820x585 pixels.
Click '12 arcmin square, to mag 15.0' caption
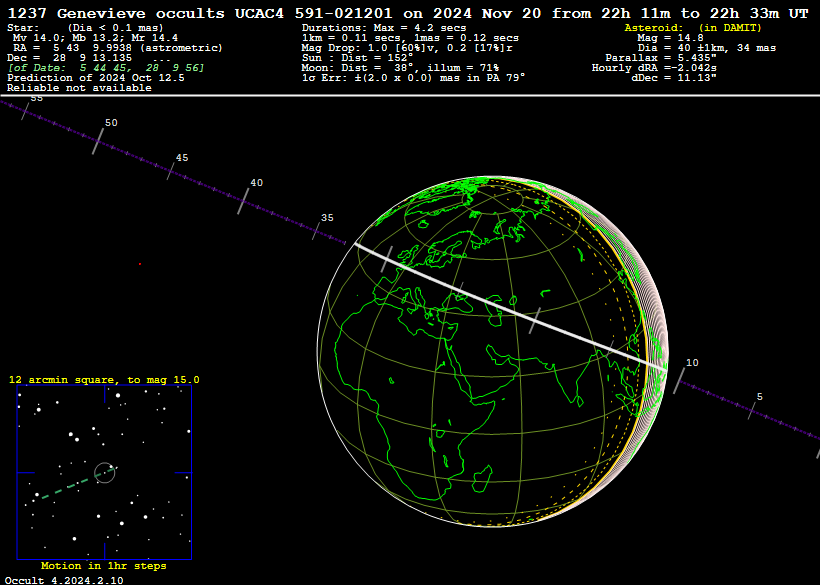pyautogui.click(x=104, y=380)
